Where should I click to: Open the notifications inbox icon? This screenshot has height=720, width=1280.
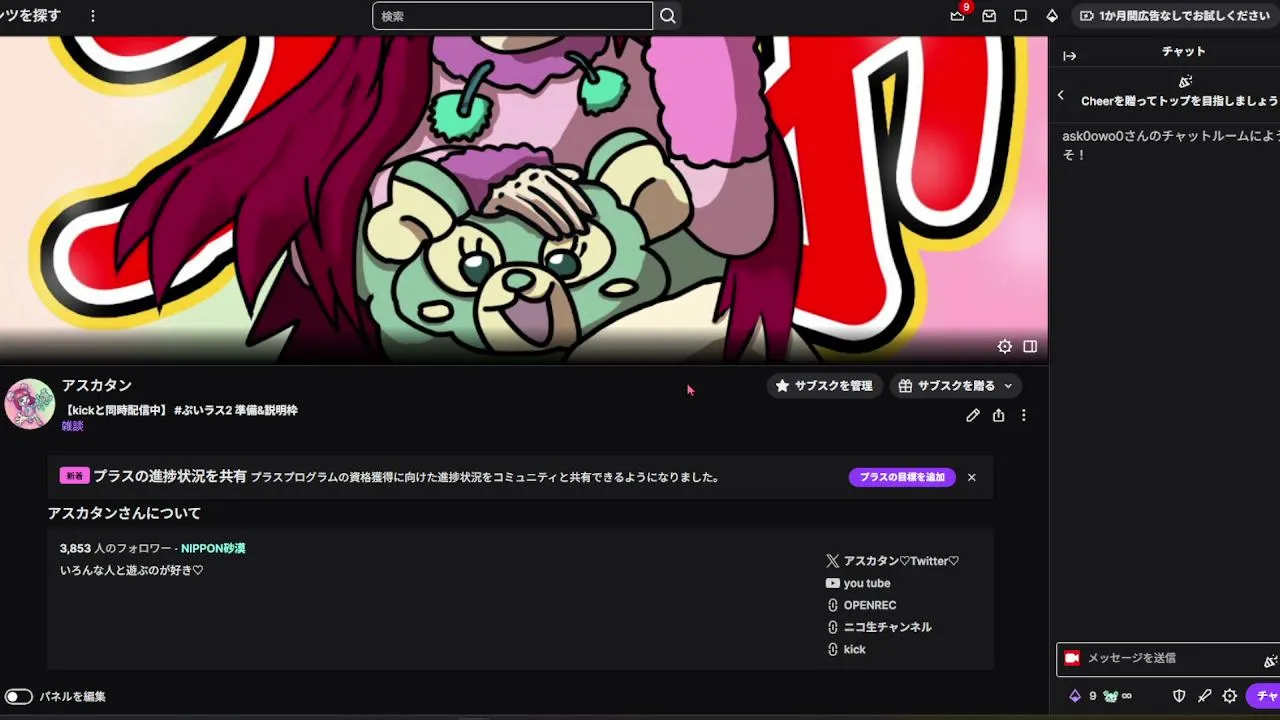coord(989,16)
